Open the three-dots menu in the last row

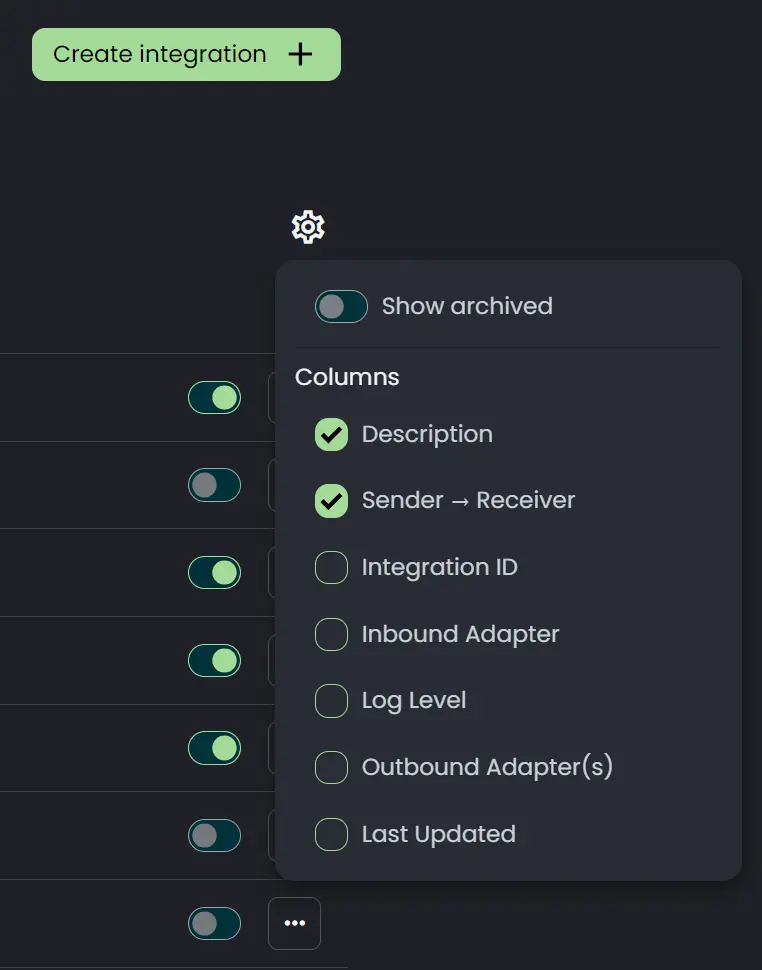click(x=294, y=923)
